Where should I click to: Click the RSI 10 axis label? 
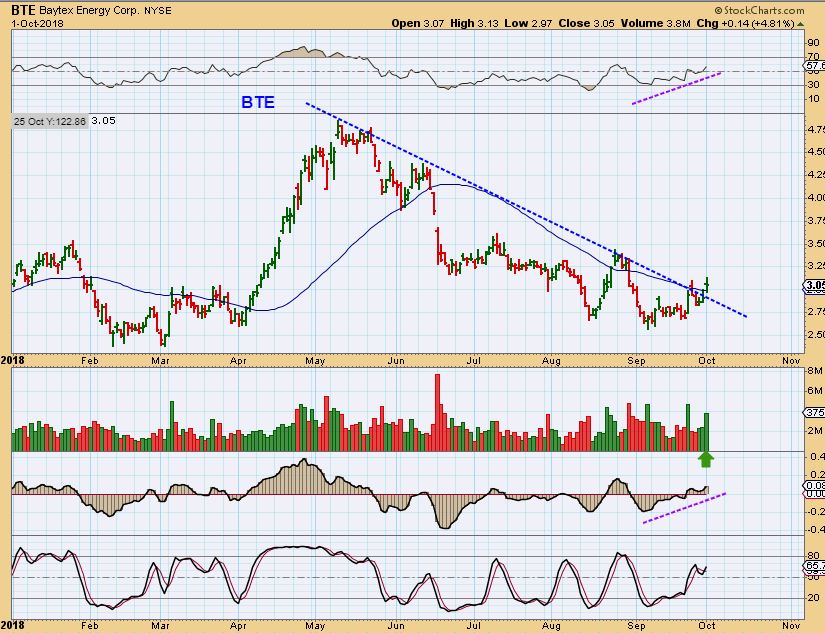(x=813, y=99)
